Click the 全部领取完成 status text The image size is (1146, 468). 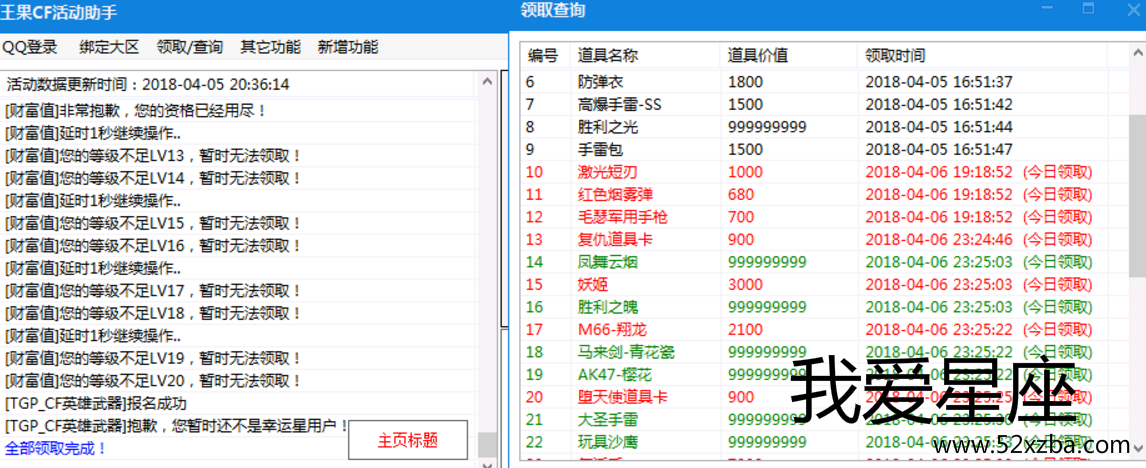56,449
